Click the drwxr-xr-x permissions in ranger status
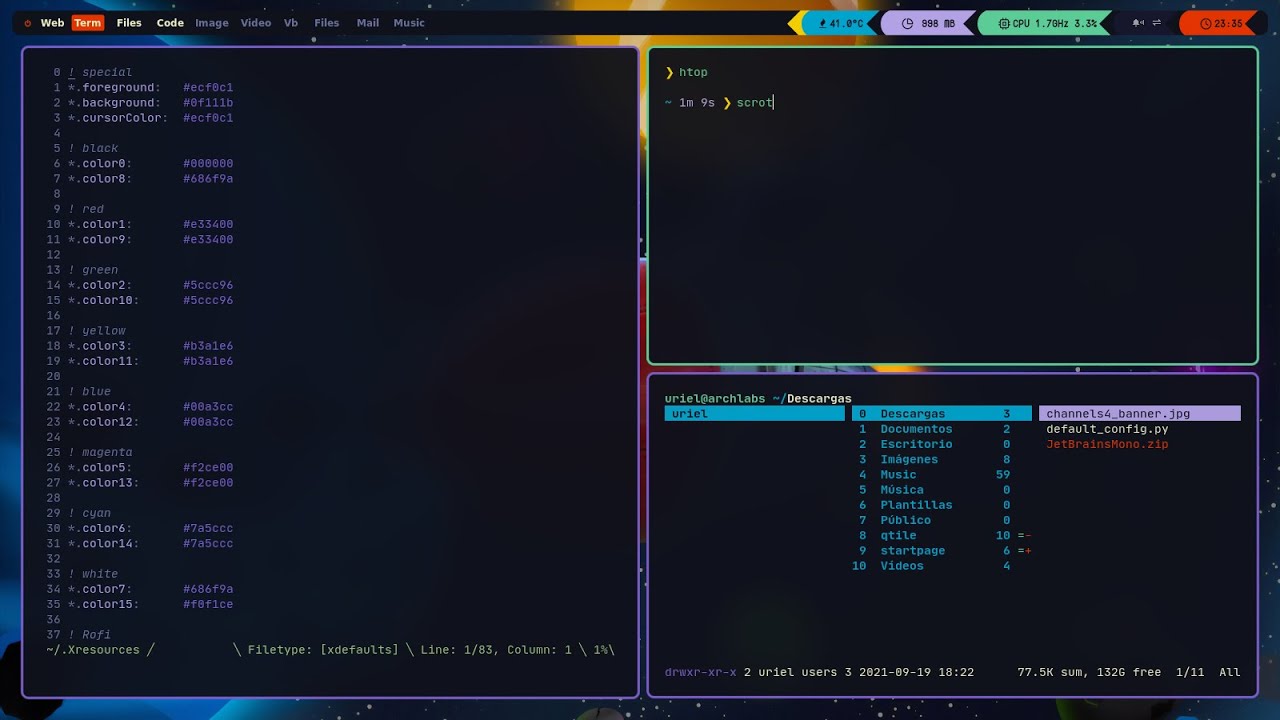This screenshot has height=720, width=1280. (701, 673)
